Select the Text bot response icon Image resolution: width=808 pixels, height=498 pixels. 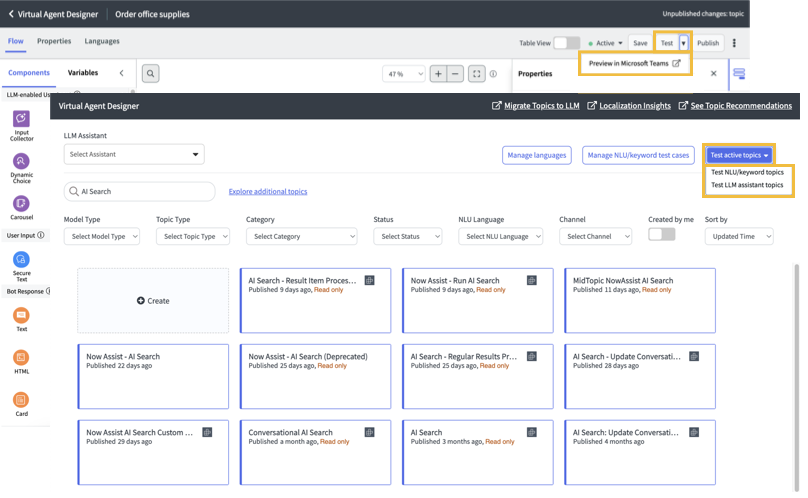pos(21,315)
